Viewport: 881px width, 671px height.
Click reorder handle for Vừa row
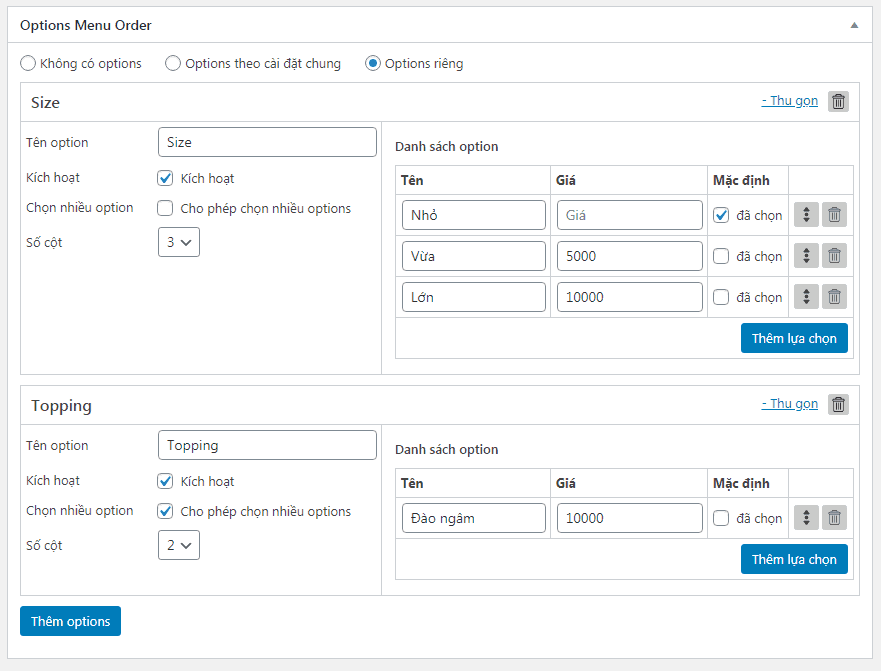(806, 256)
